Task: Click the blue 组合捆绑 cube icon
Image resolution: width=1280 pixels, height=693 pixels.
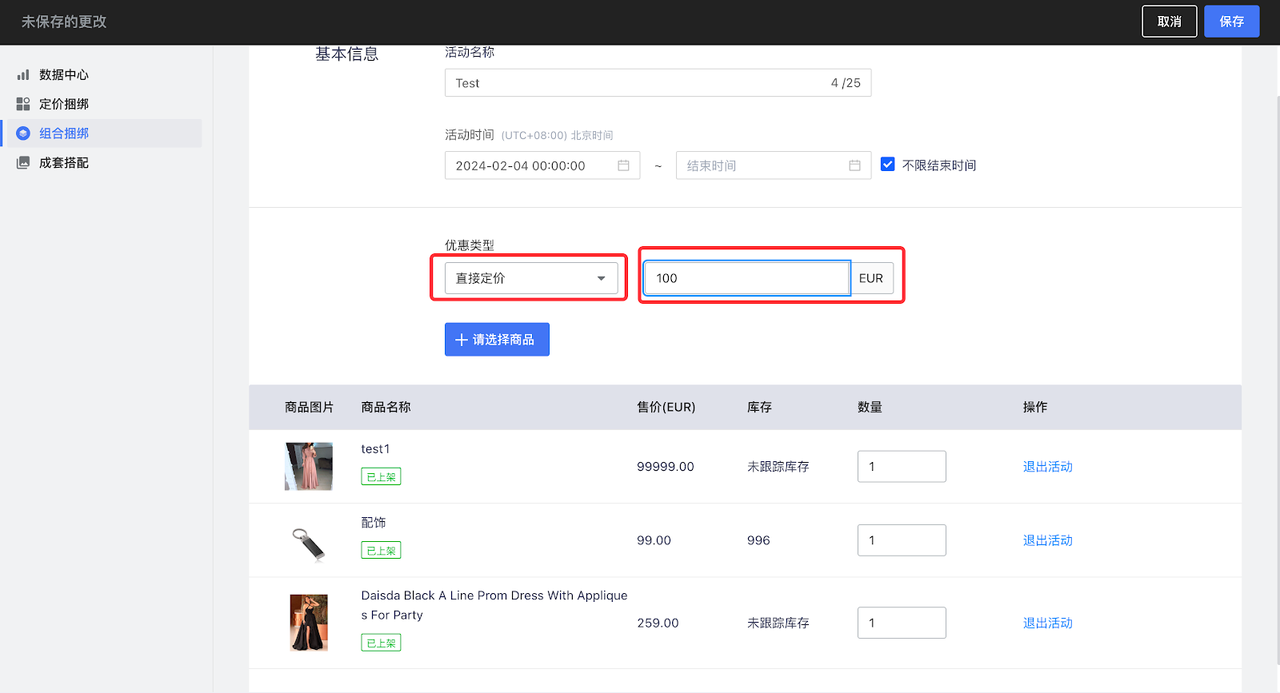Action: (23, 132)
